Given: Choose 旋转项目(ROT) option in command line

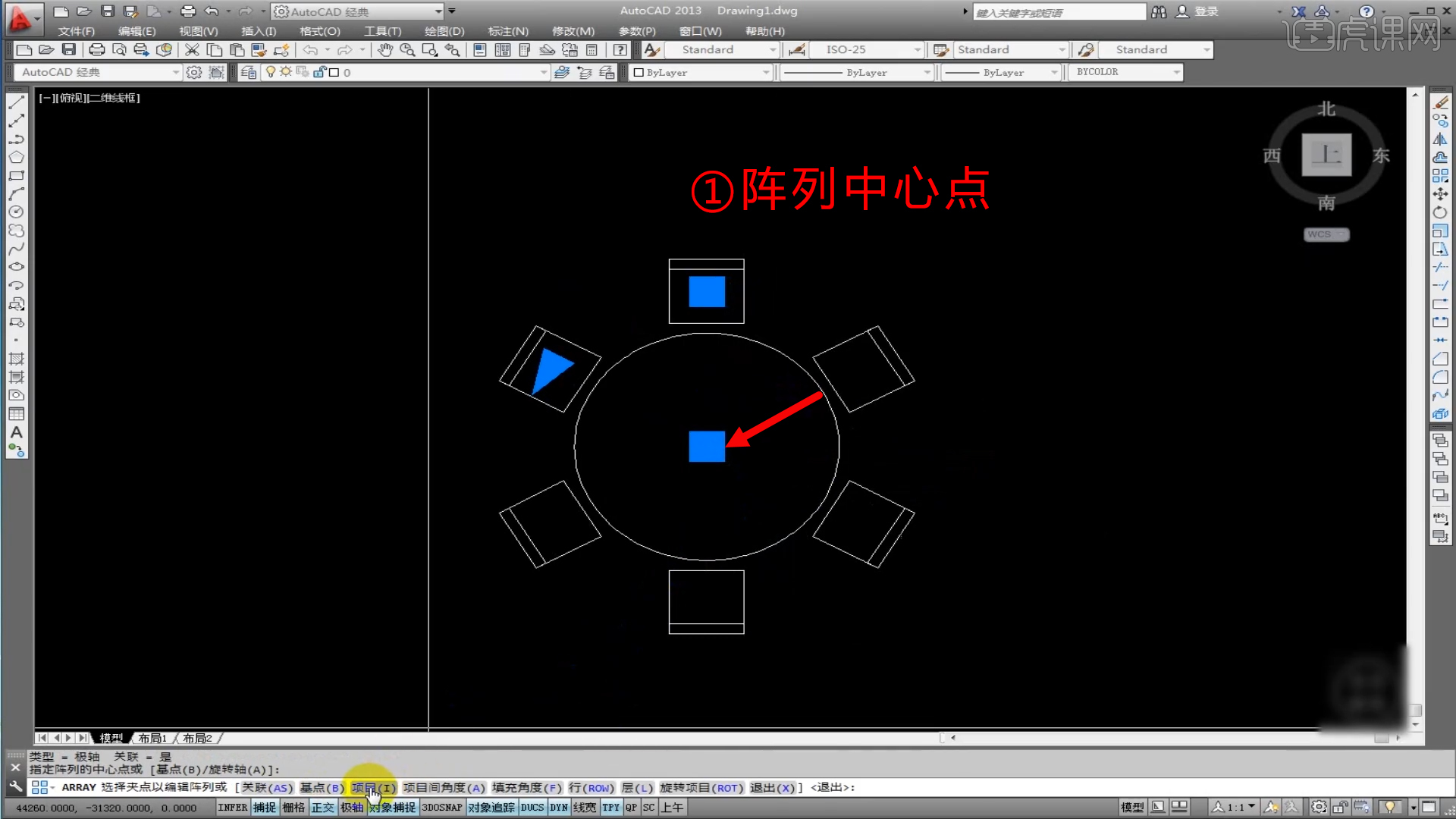Looking at the screenshot, I should tap(701, 788).
